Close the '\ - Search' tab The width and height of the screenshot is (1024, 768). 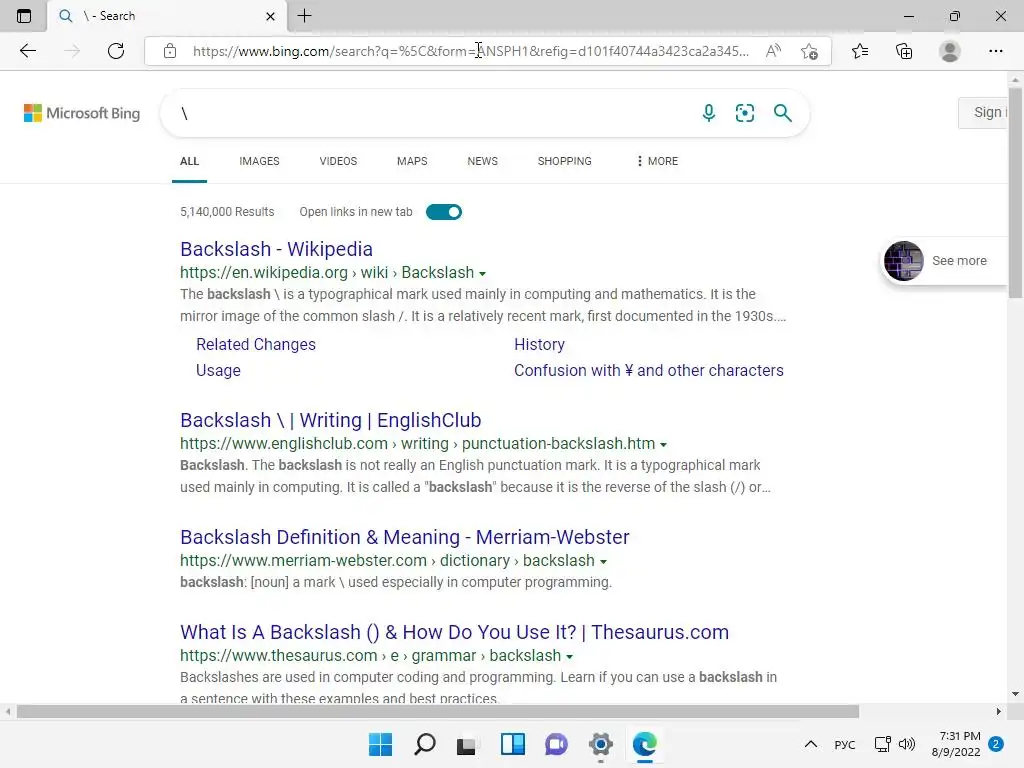[x=270, y=16]
